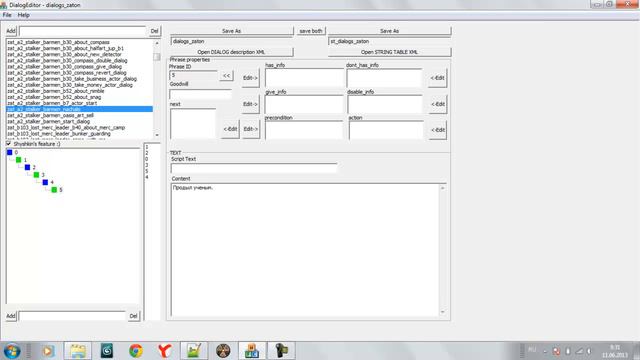Click Open DIALOG description XML button
Viewport: 640px width, 360px height.
[231, 52]
